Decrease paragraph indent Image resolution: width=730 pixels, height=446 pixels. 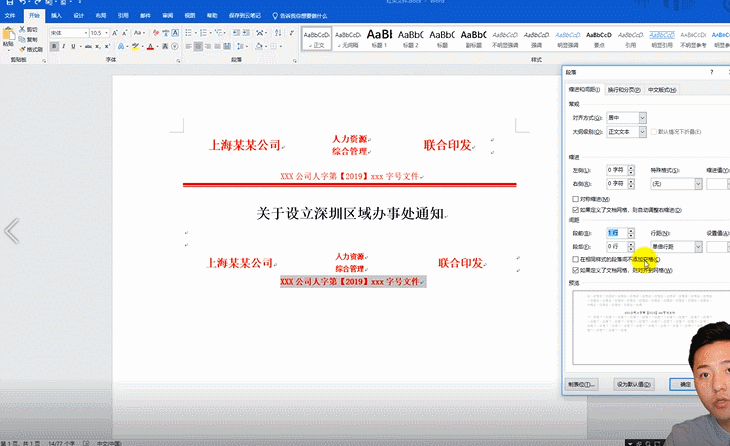(x=236, y=33)
